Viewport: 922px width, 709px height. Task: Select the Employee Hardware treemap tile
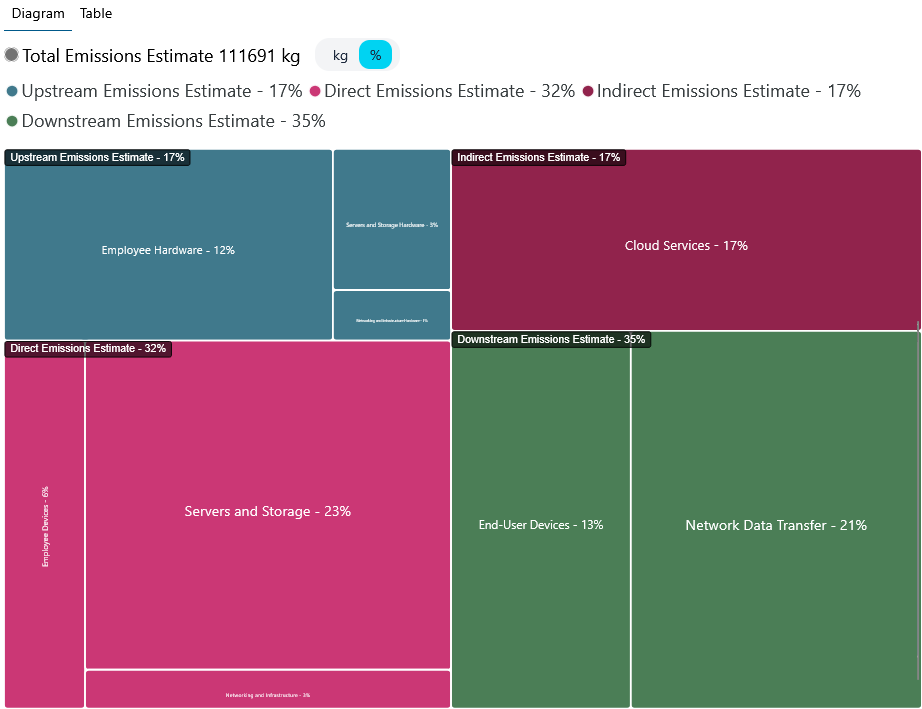(x=168, y=250)
